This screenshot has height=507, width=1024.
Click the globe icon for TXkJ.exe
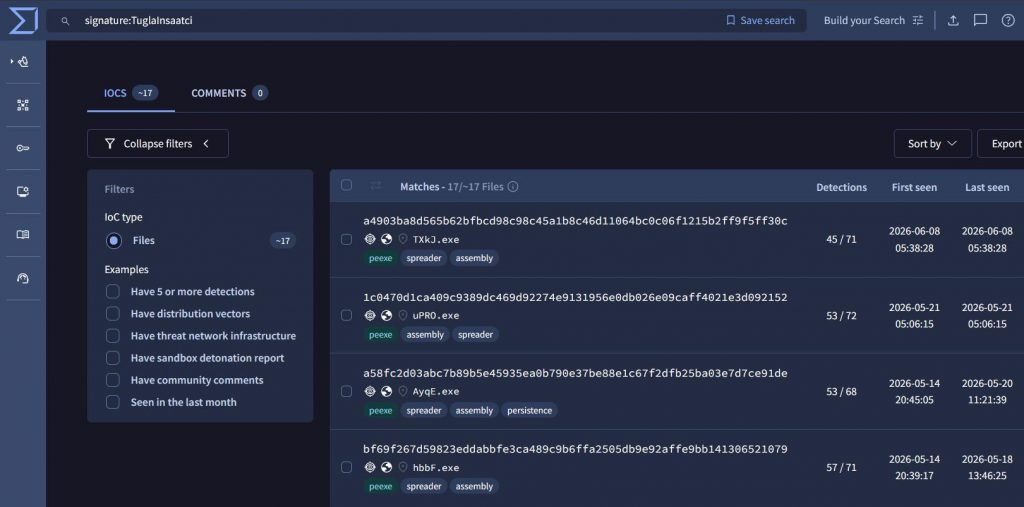(x=386, y=239)
